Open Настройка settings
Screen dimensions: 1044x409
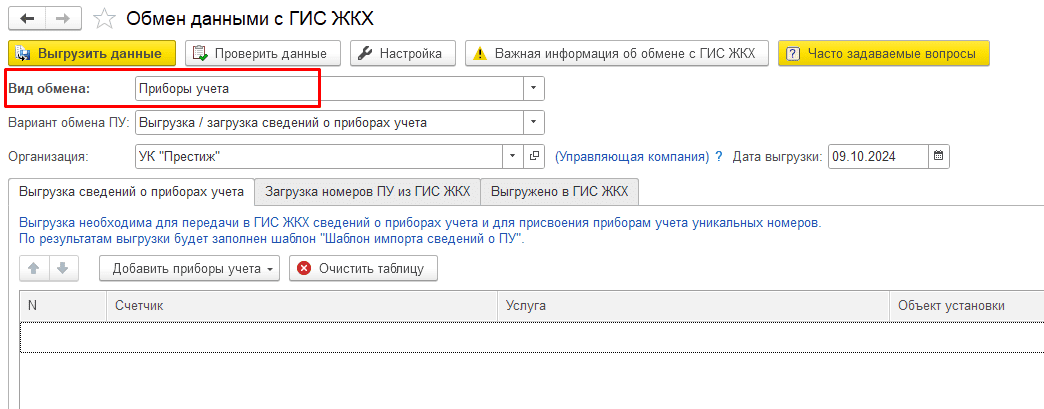(x=403, y=53)
